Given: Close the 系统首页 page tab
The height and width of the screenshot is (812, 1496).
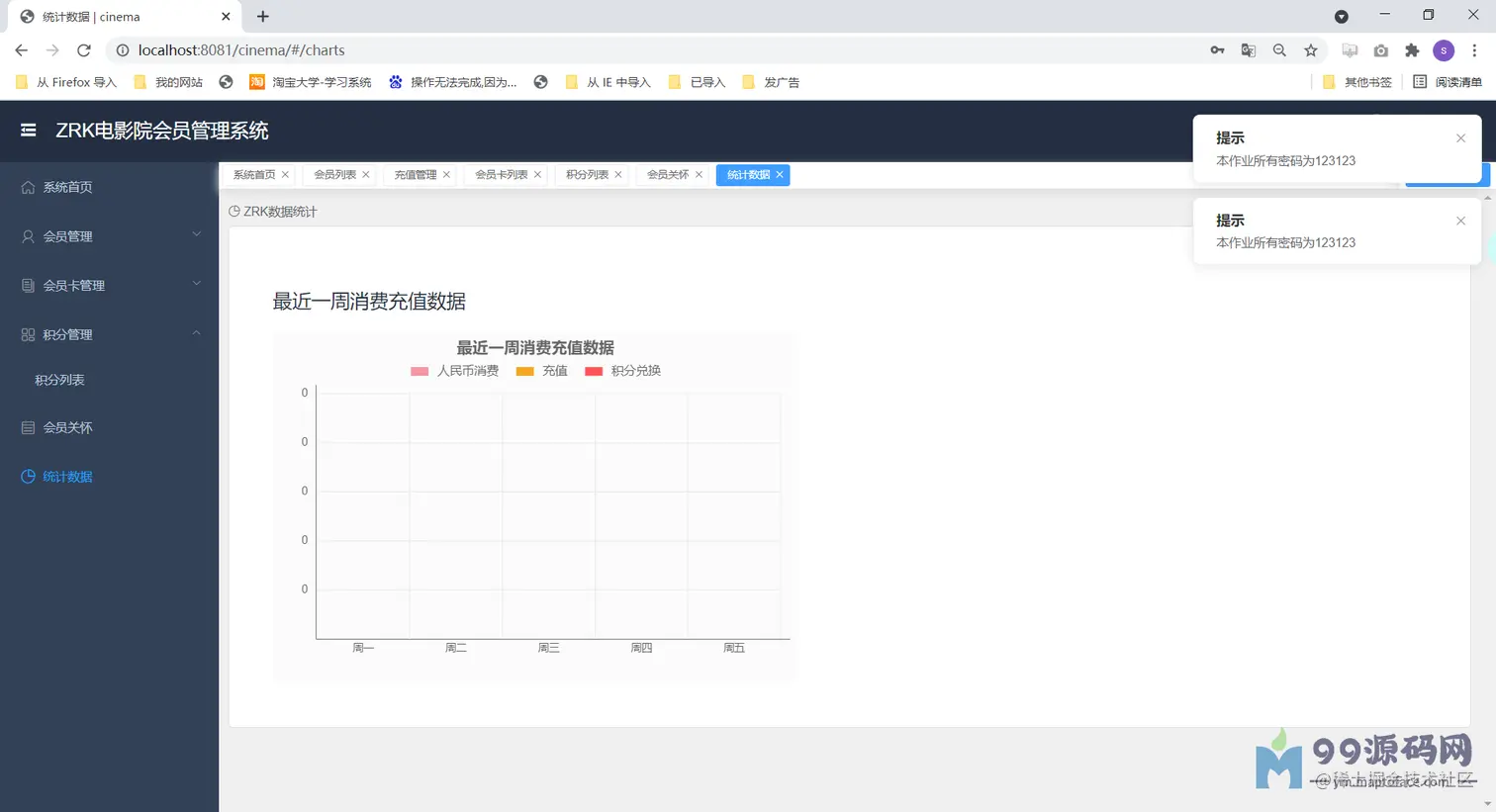Looking at the screenshot, I should 285,175.
